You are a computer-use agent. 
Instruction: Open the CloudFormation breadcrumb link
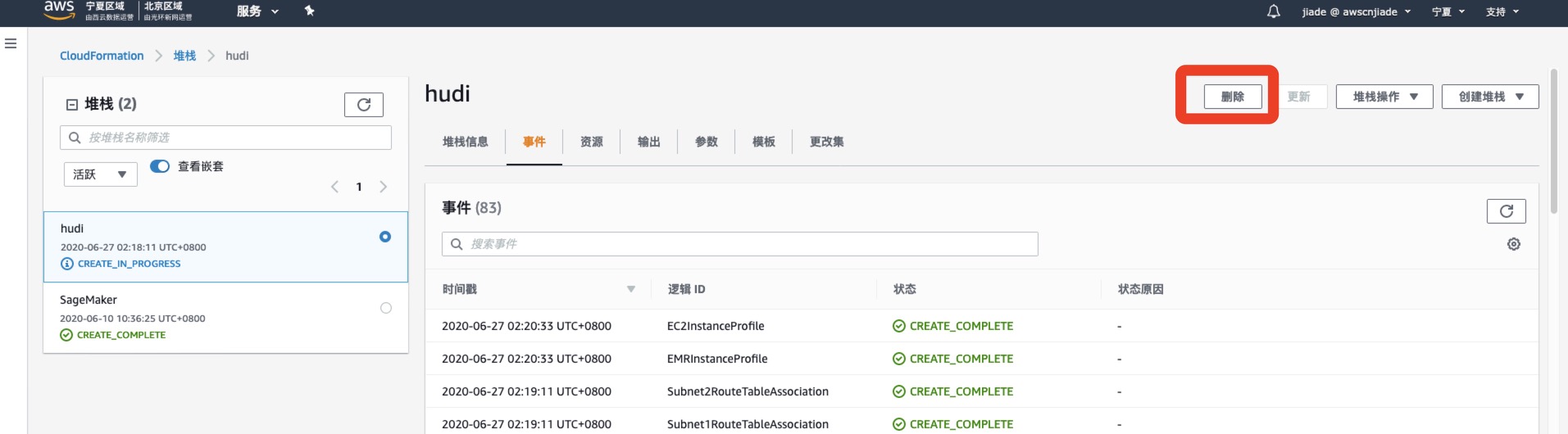[x=102, y=56]
